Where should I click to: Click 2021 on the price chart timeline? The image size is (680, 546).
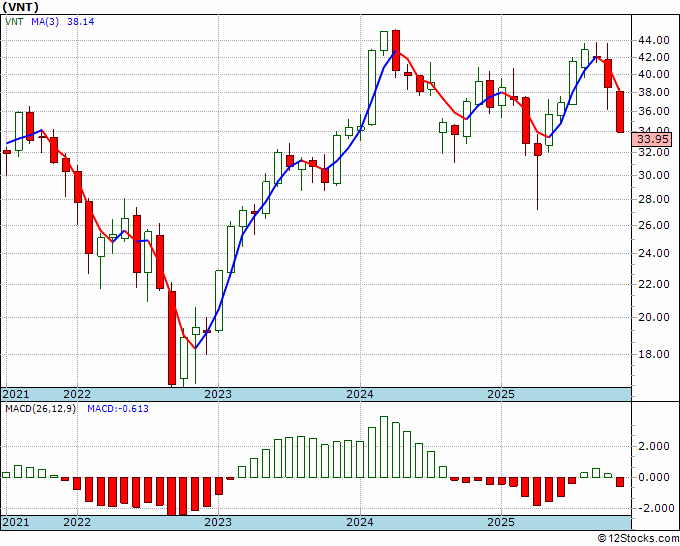[16, 394]
